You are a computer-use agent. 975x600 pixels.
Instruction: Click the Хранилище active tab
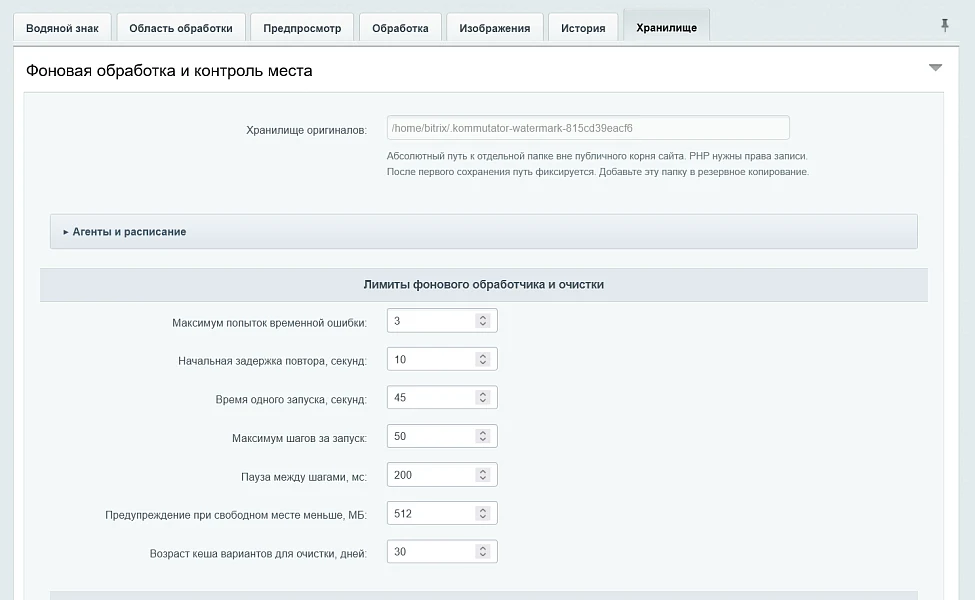(667, 26)
